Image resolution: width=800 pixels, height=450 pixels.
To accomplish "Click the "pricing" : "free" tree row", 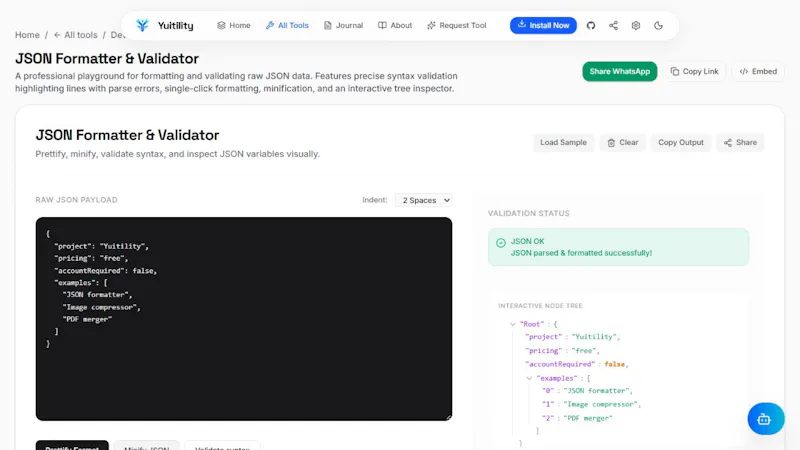I will coord(562,351).
